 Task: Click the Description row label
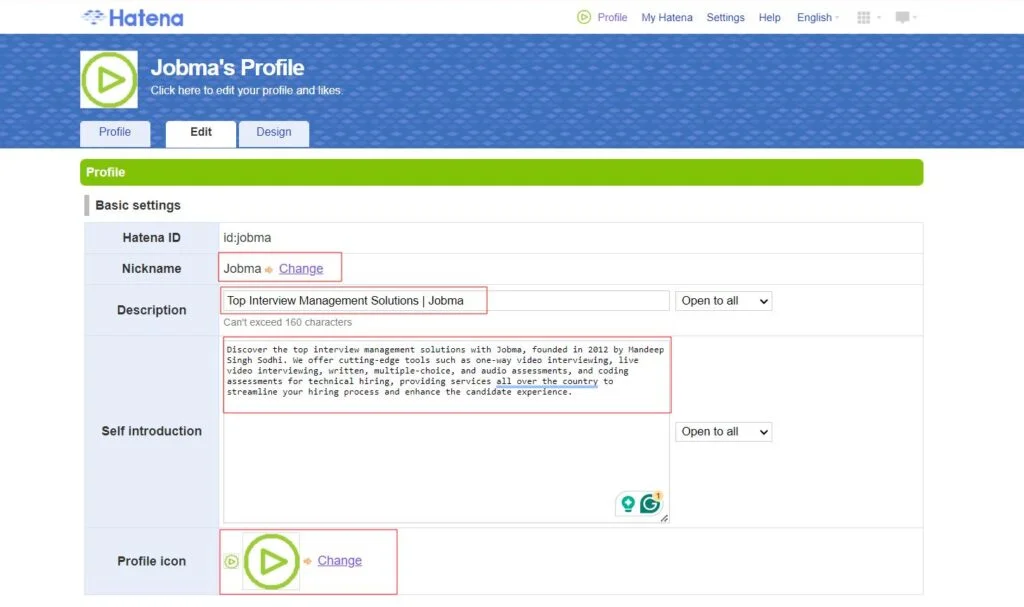(x=152, y=310)
